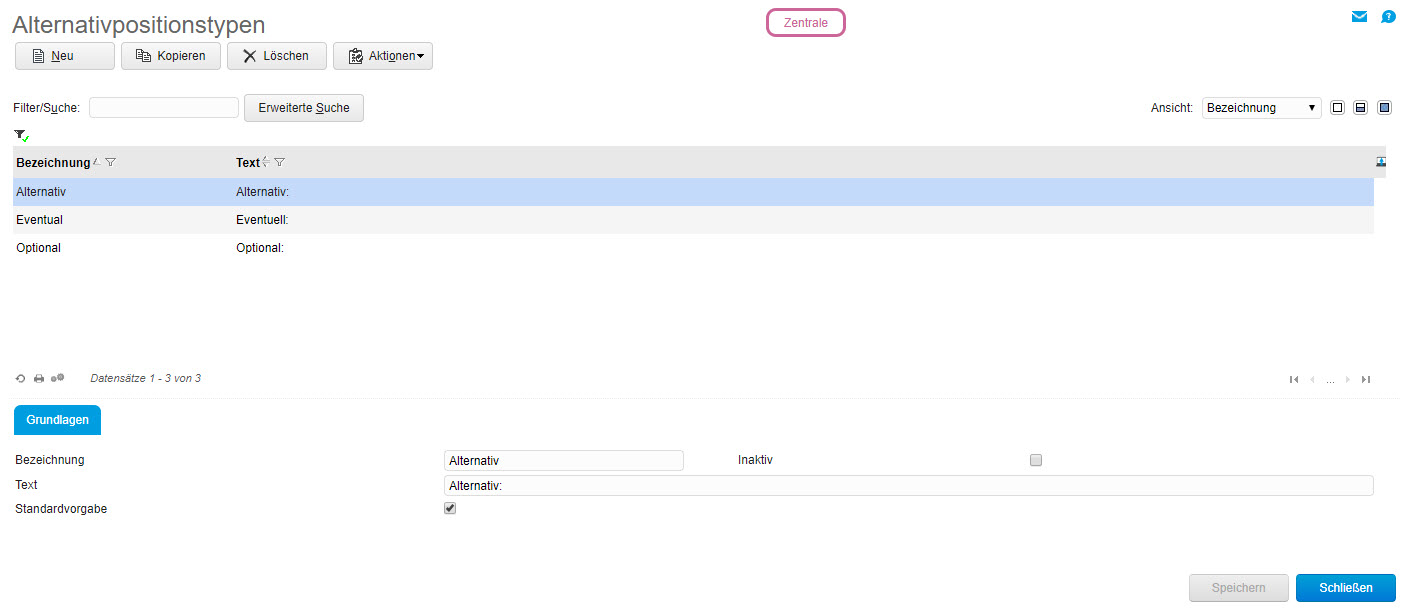Click the Schließen button
1409x610 pixels.
click(1346, 588)
